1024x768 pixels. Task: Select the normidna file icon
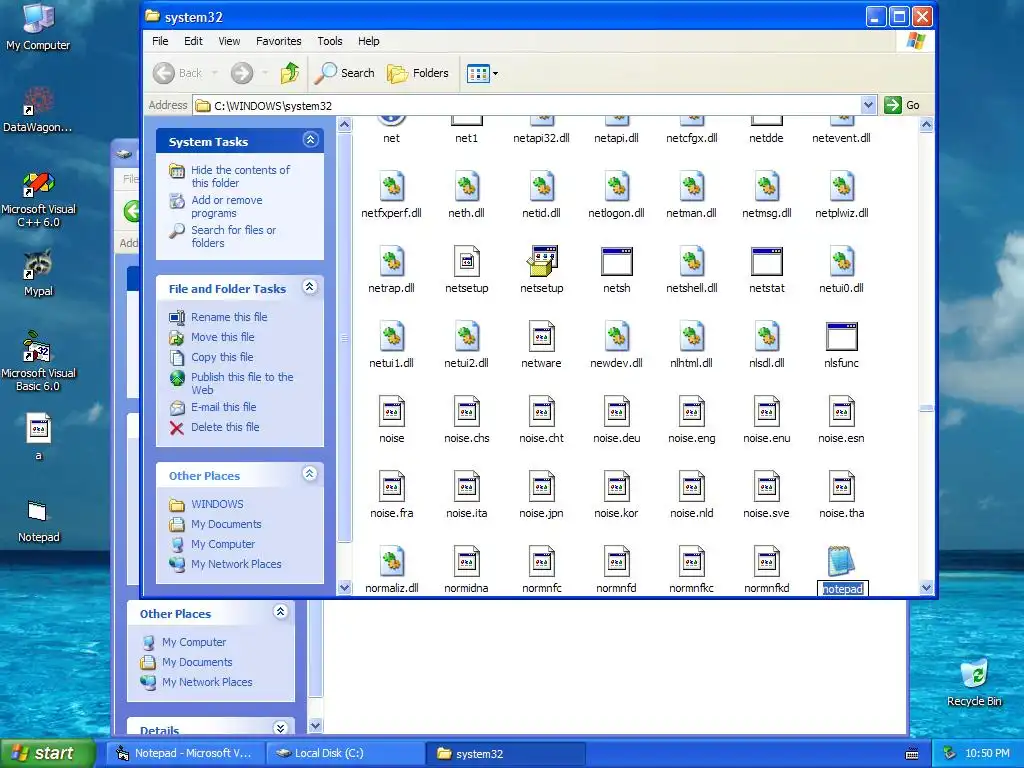[466, 562]
